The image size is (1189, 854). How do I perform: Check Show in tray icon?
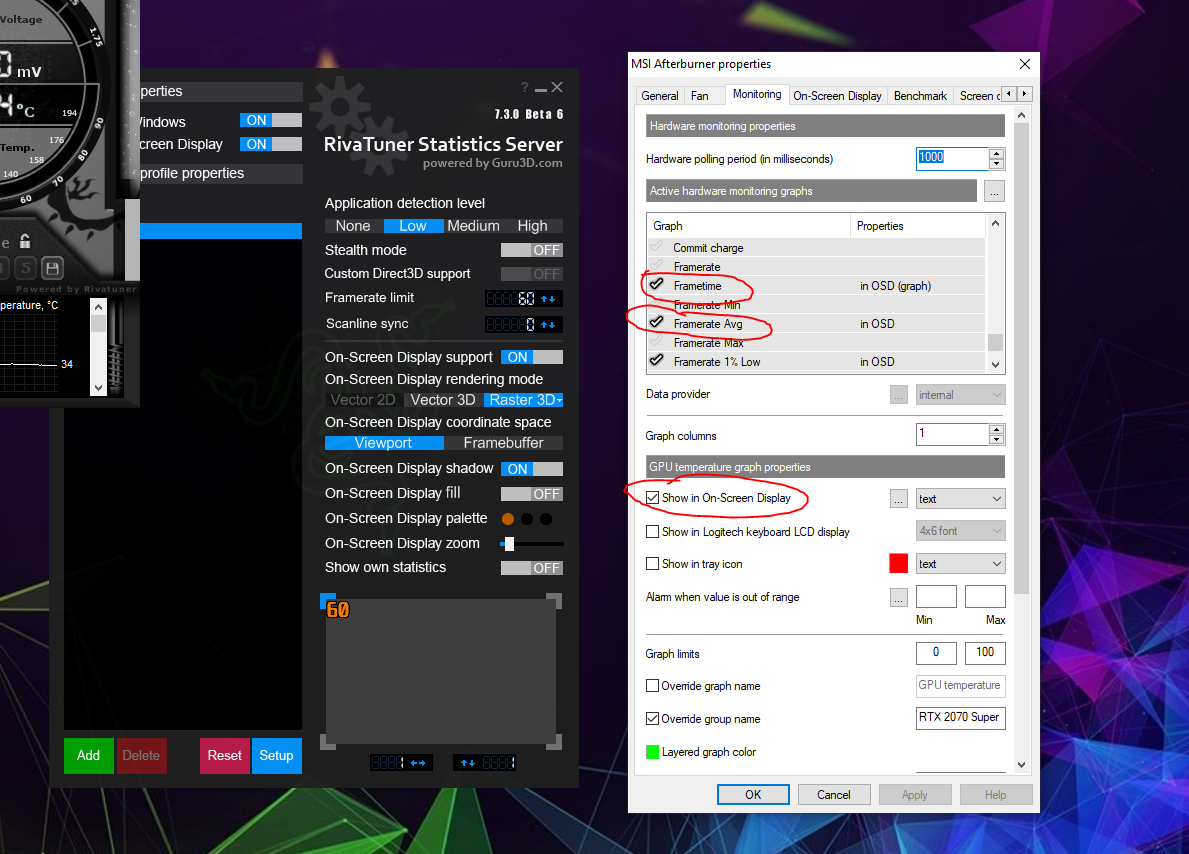652,564
